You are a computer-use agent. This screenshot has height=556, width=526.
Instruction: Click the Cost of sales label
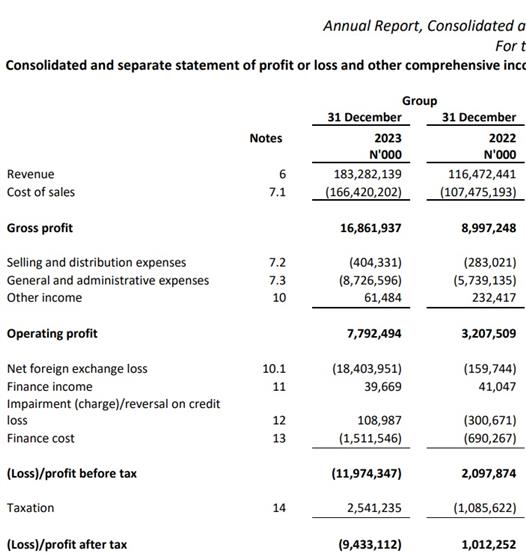coord(41,192)
